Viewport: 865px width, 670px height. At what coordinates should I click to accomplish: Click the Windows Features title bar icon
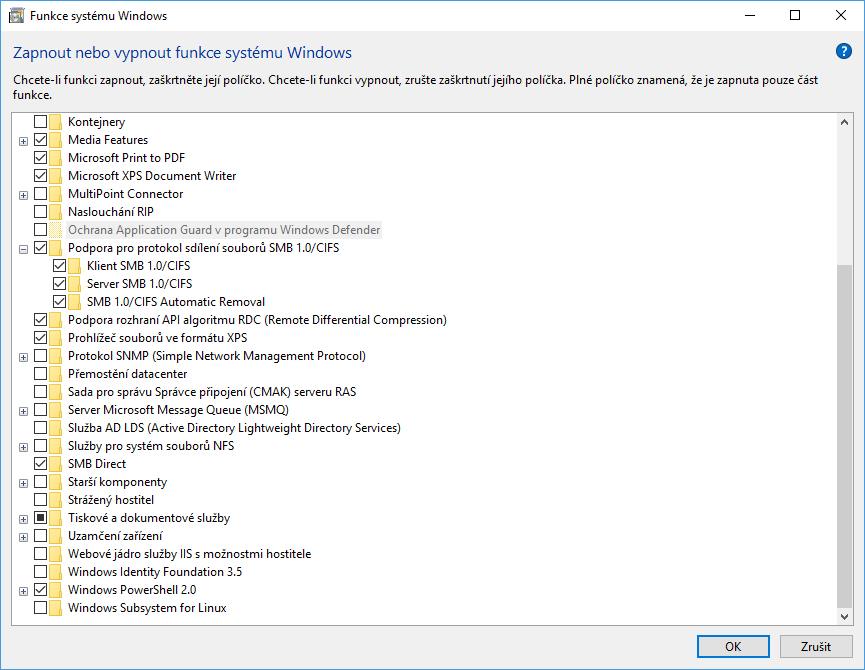(x=17, y=15)
